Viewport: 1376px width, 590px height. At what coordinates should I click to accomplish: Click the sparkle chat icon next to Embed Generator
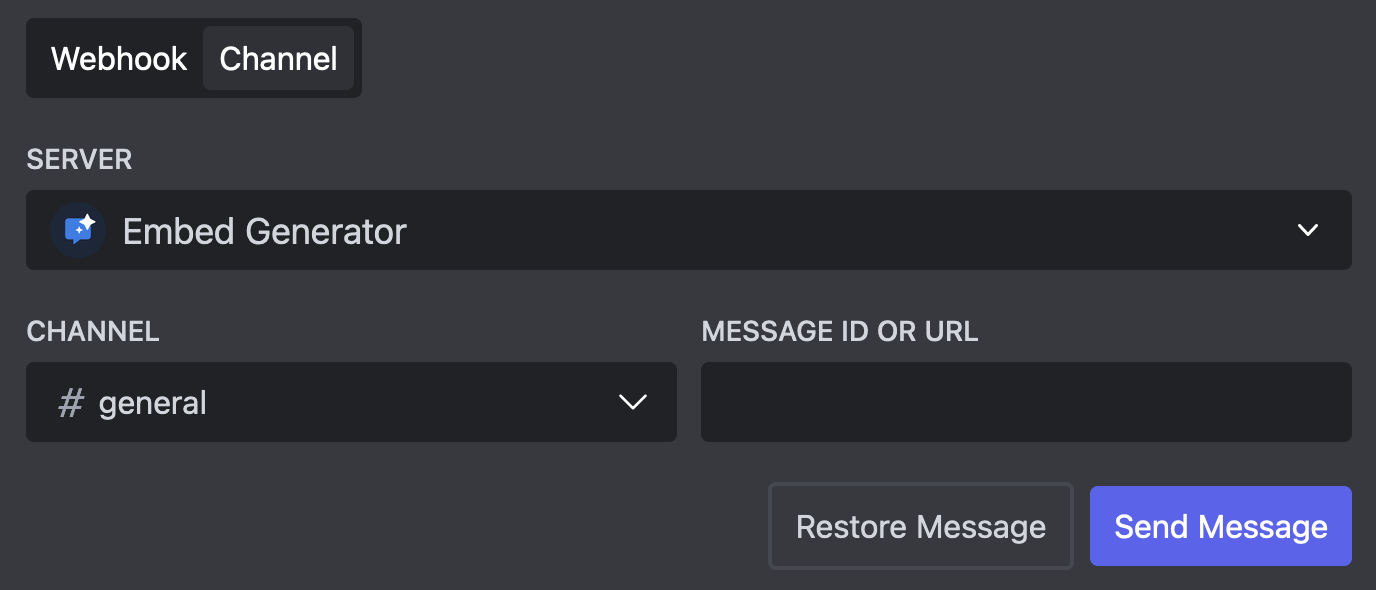click(x=77, y=230)
